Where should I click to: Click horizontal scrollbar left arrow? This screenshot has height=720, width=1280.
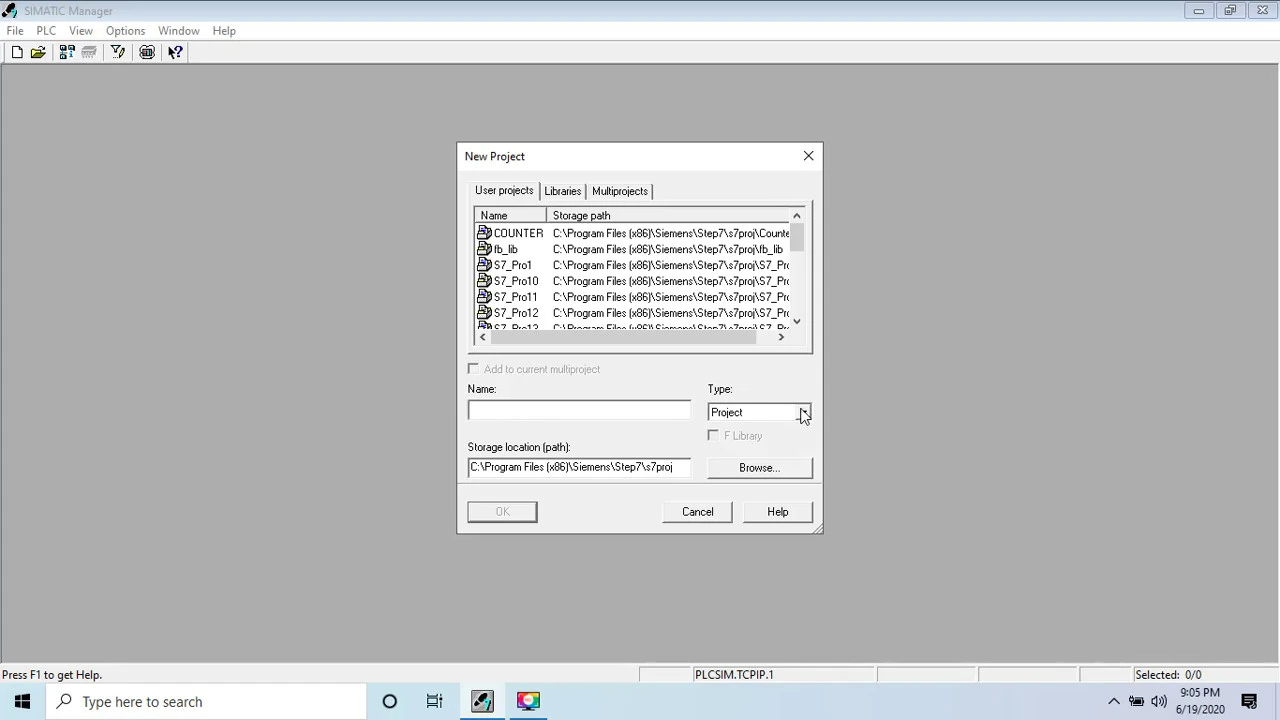483,337
